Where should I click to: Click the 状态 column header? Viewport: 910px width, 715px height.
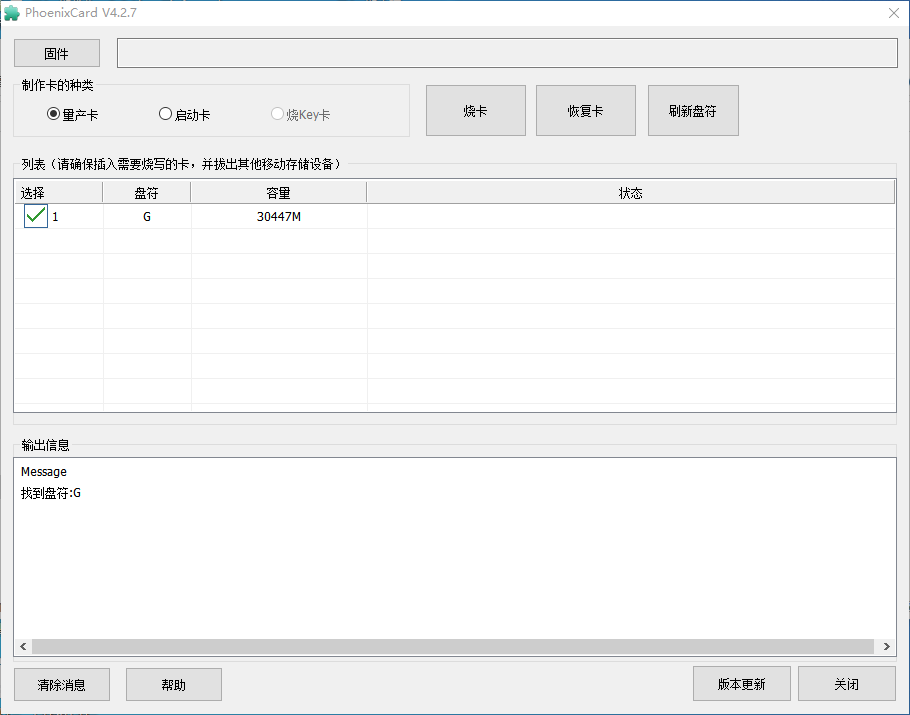(630, 193)
